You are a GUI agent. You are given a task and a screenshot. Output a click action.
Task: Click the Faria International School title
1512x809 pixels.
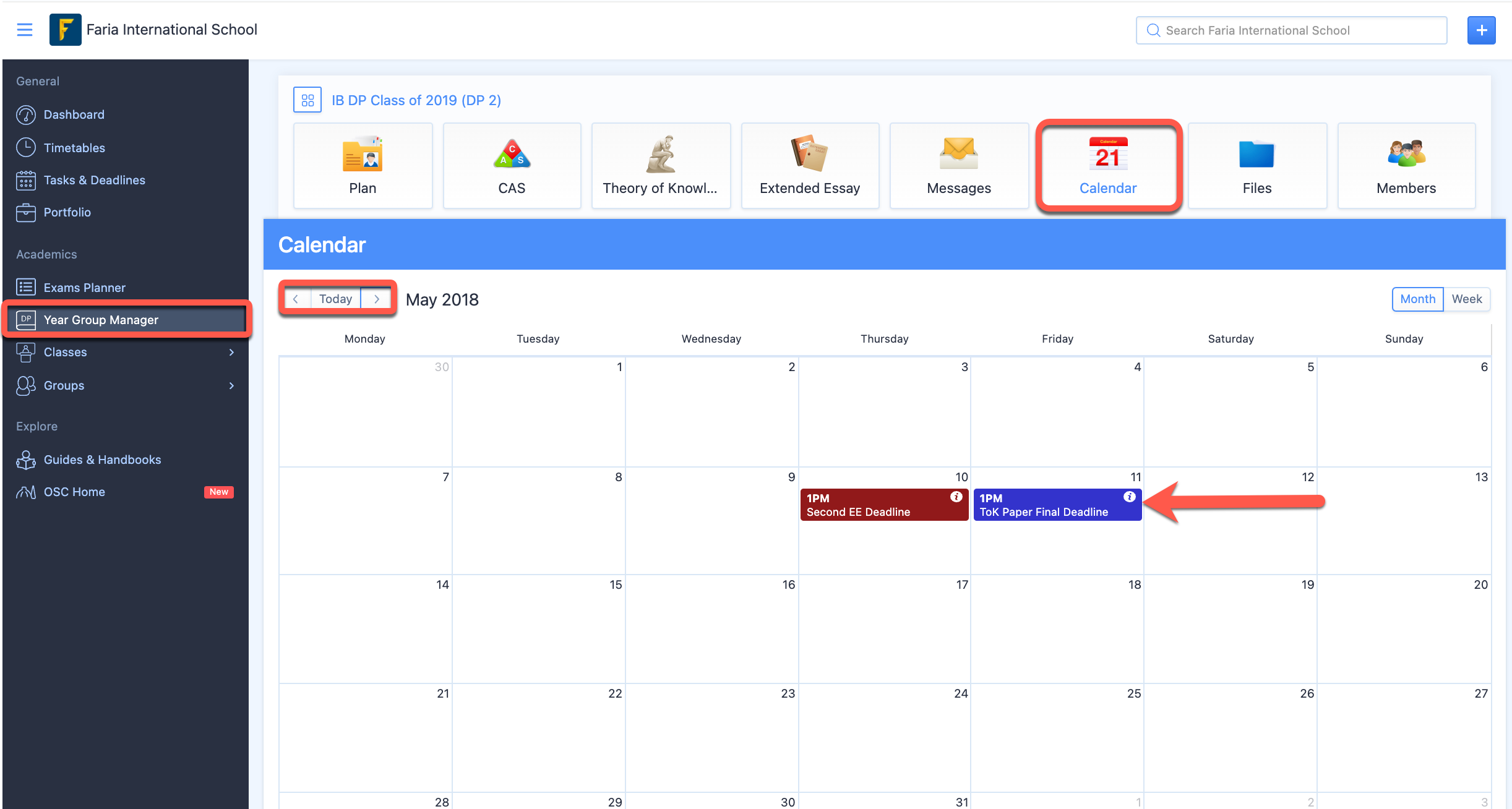tap(171, 30)
